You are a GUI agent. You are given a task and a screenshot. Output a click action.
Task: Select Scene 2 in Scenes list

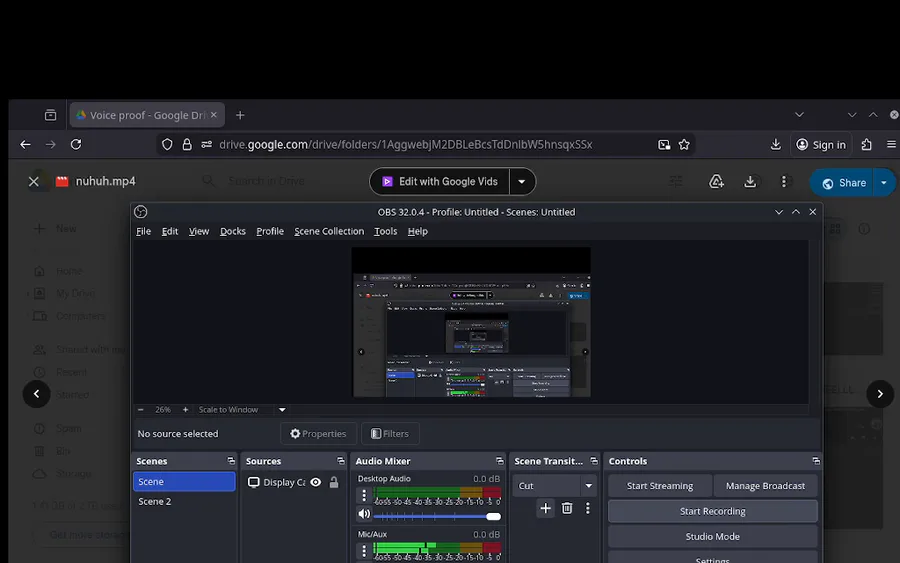pos(184,501)
